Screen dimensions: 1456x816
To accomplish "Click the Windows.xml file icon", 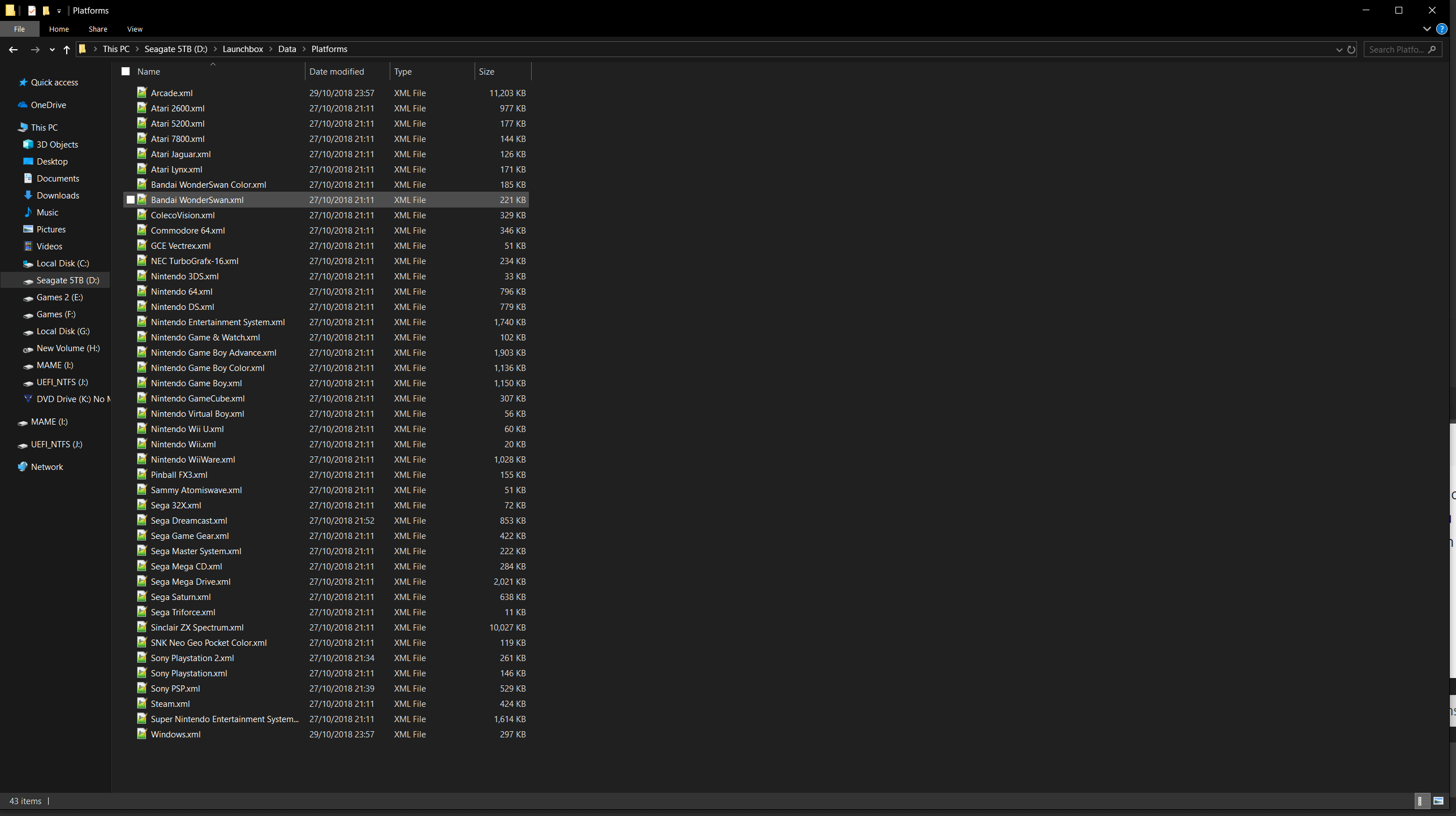I will pyautogui.click(x=142, y=734).
